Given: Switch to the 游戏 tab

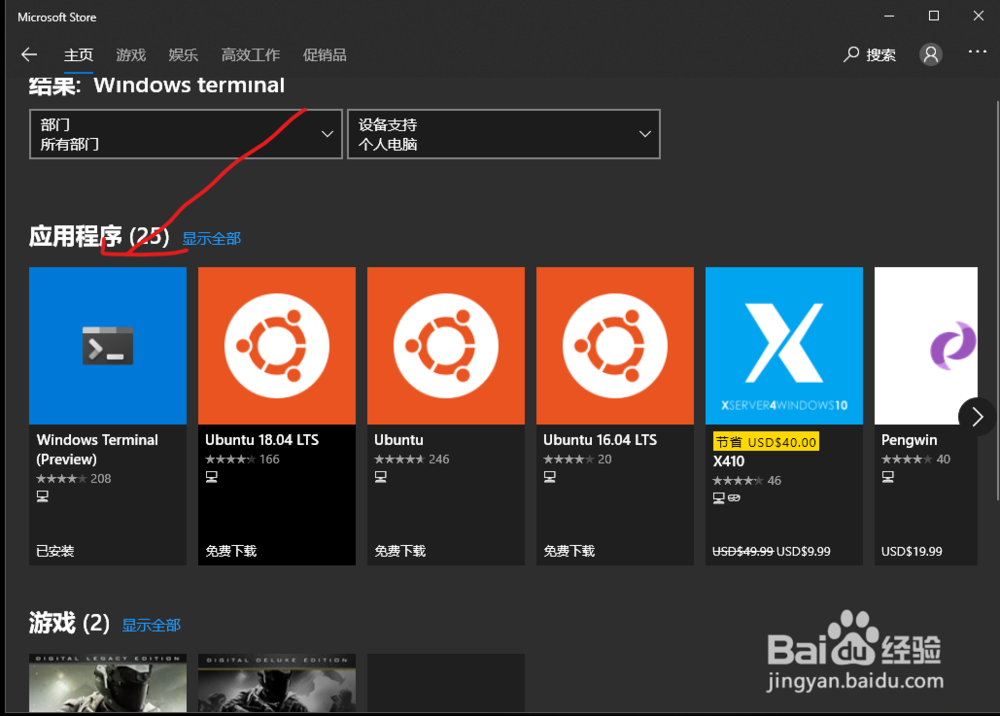Looking at the screenshot, I should [131, 55].
